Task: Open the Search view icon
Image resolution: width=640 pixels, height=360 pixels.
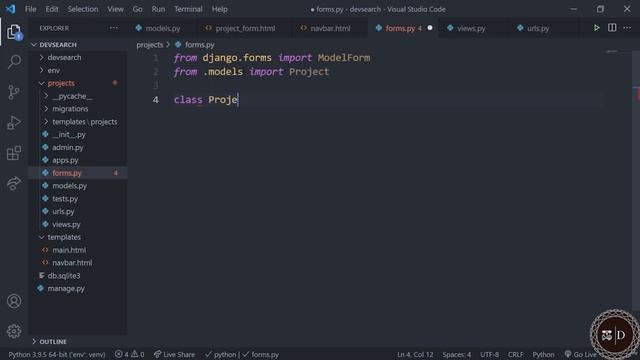Action: 14,62
